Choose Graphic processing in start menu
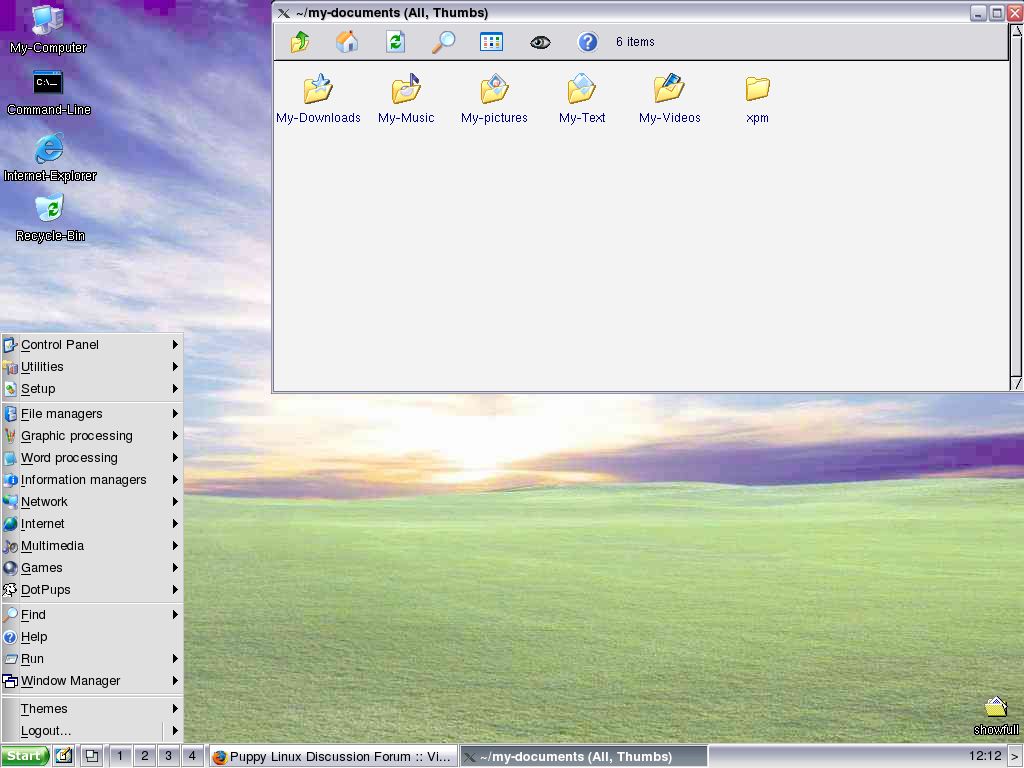The image size is (1024, 768). pos(92,436)
